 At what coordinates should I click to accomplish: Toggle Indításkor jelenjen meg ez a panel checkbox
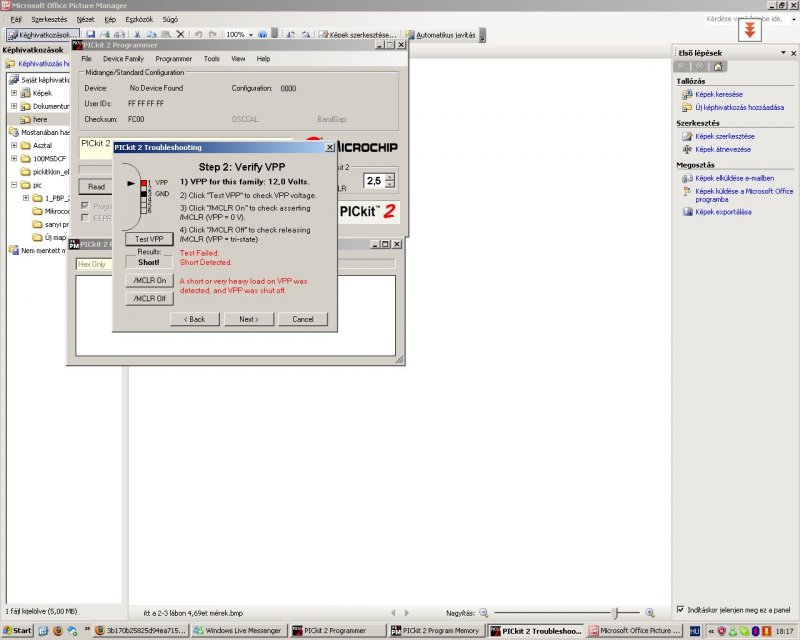point(680,609)
